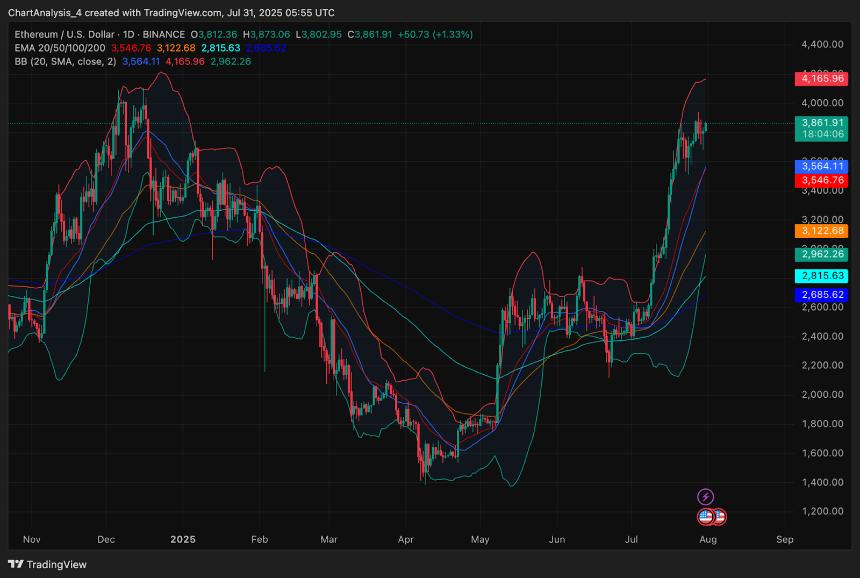Click the Aug label on the time axis
The width and height of the screenshot is (860, 578).
coord(708,539)
